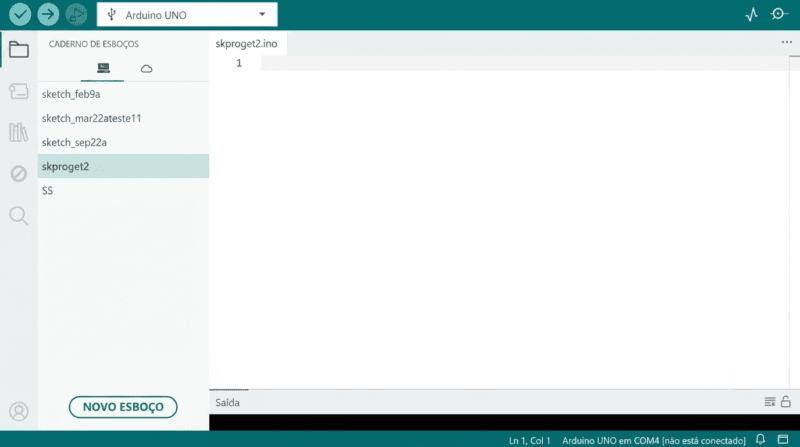800x447 pixels.
Task: Click the Verify sketch checkmark button
Action: coord(20,14)
